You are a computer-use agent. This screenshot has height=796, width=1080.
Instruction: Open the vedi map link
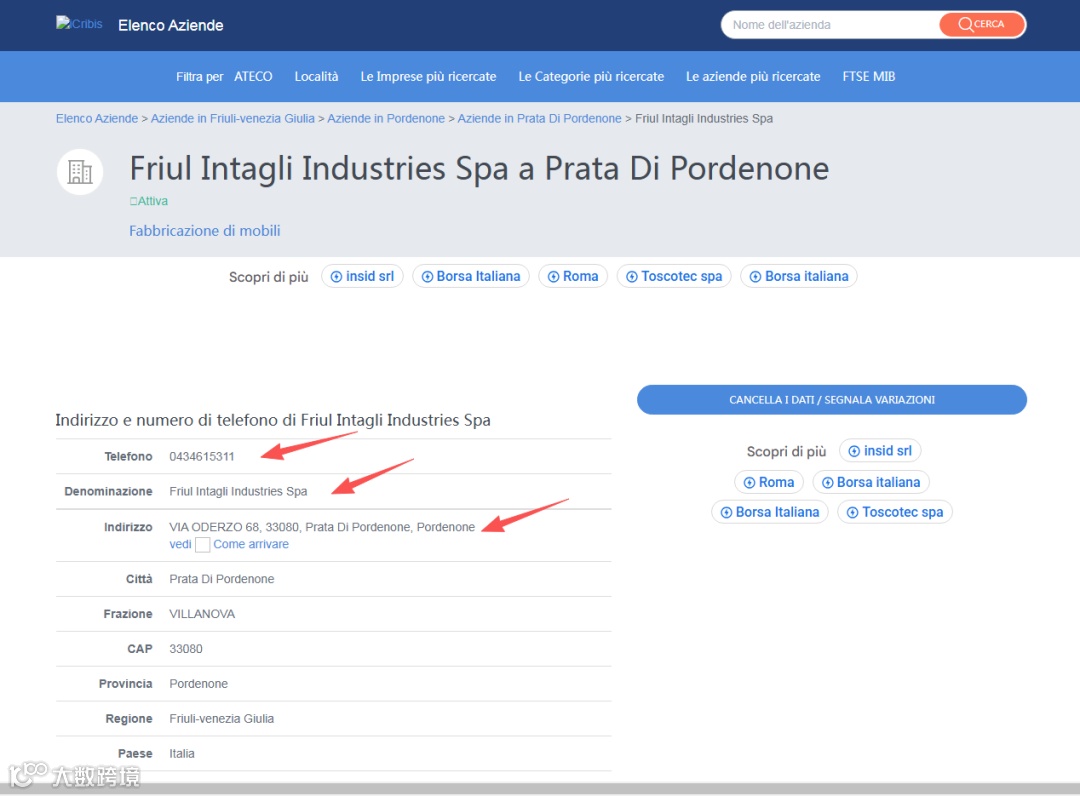(x=180, y=544)
